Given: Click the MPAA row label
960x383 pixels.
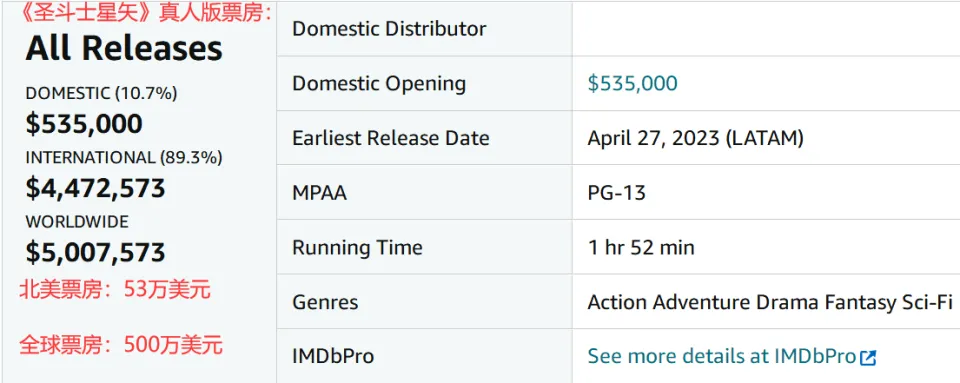Looking at the screenshot, I should 320,193.
